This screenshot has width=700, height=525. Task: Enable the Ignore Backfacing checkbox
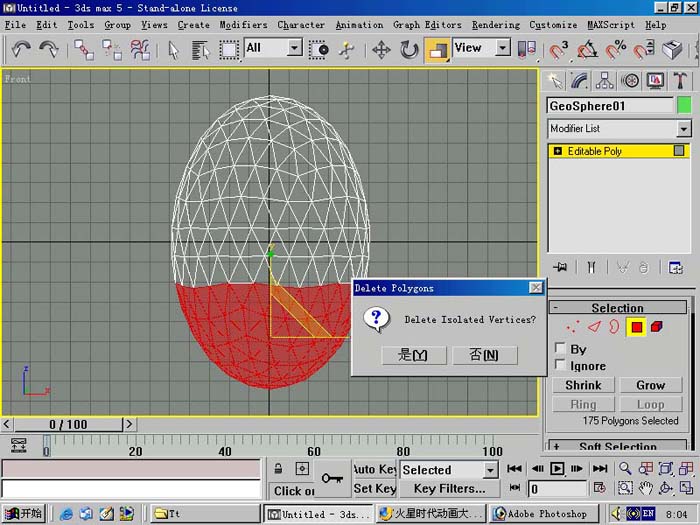tap(560, 365)
